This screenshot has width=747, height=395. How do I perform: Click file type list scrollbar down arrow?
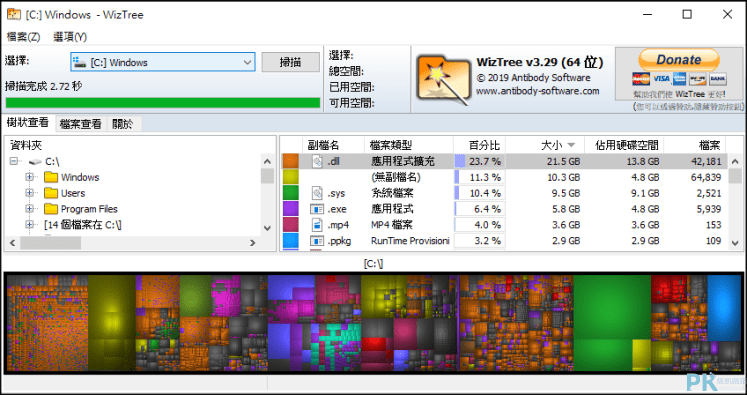coord(735,243)
